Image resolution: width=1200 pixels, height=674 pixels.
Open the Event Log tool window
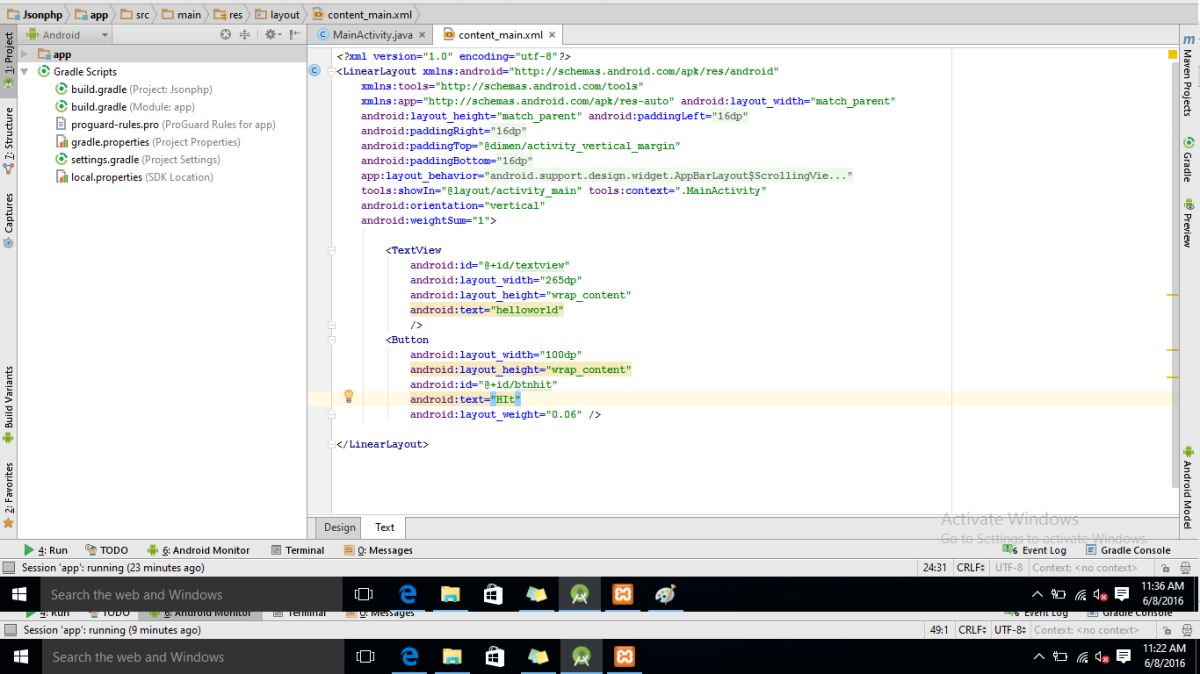point(1036,550)
